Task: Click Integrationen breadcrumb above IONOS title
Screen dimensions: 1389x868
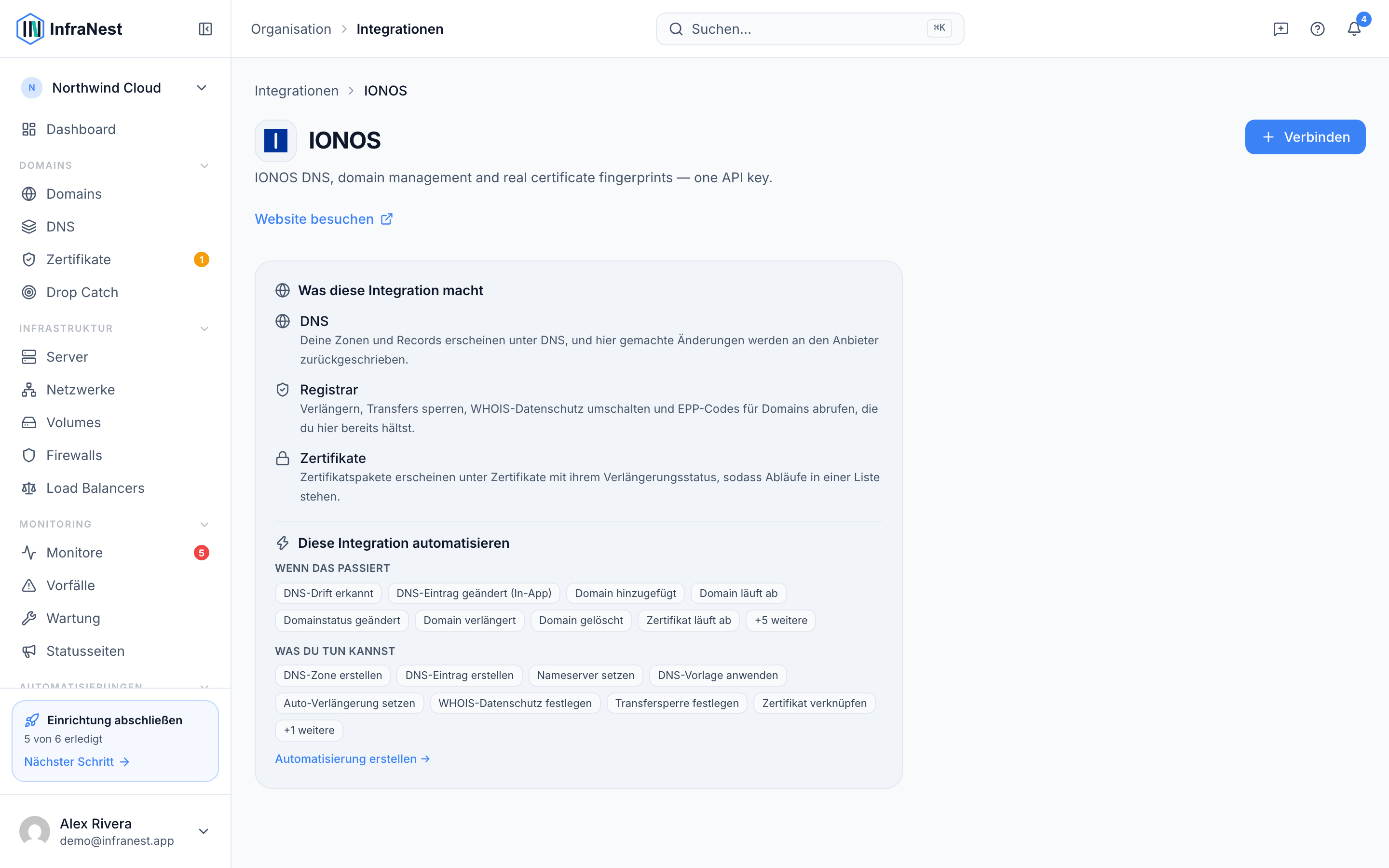Action: (x=297, y=91)
